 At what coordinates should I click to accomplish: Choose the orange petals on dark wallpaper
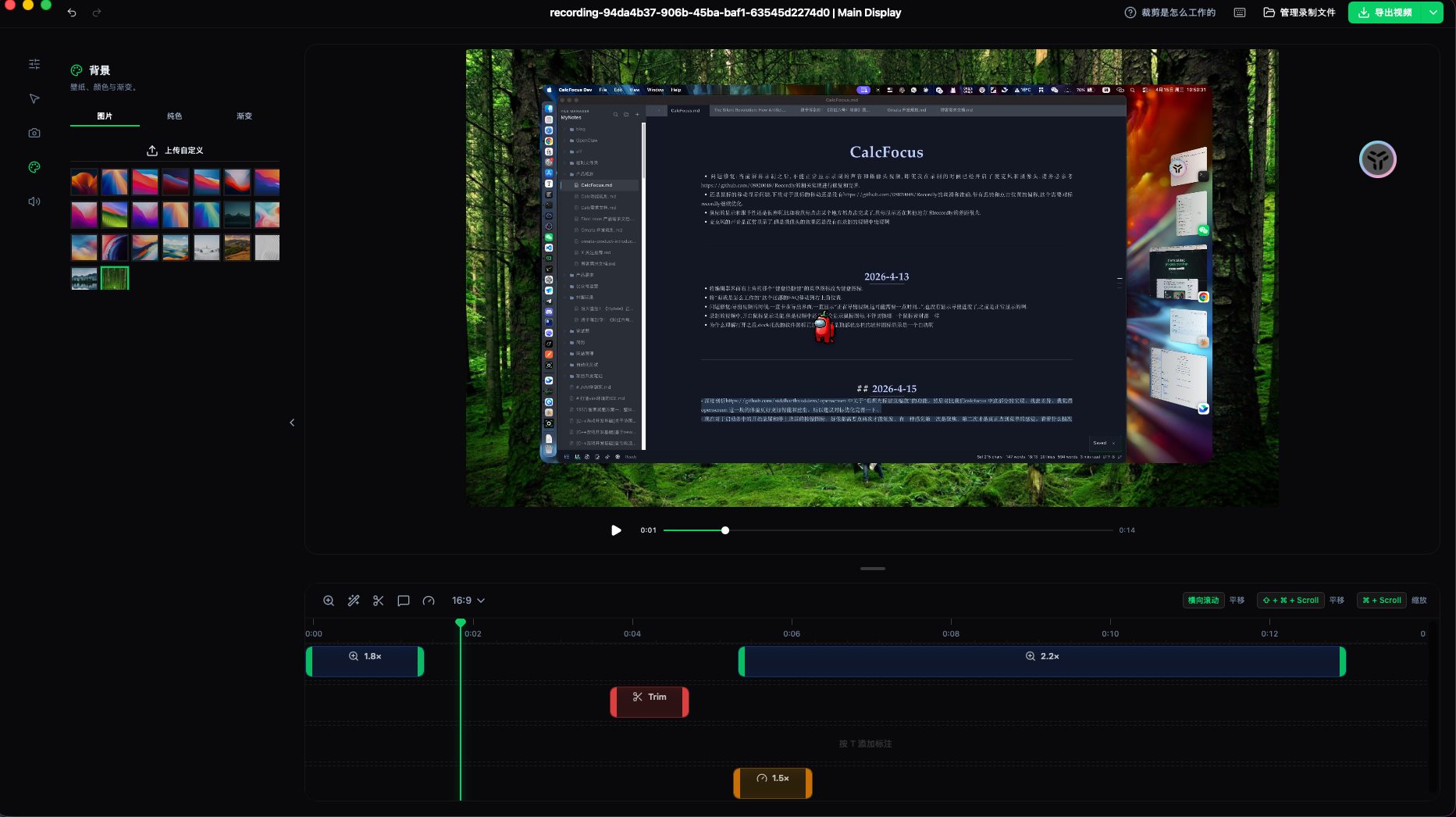coord(84,182)
